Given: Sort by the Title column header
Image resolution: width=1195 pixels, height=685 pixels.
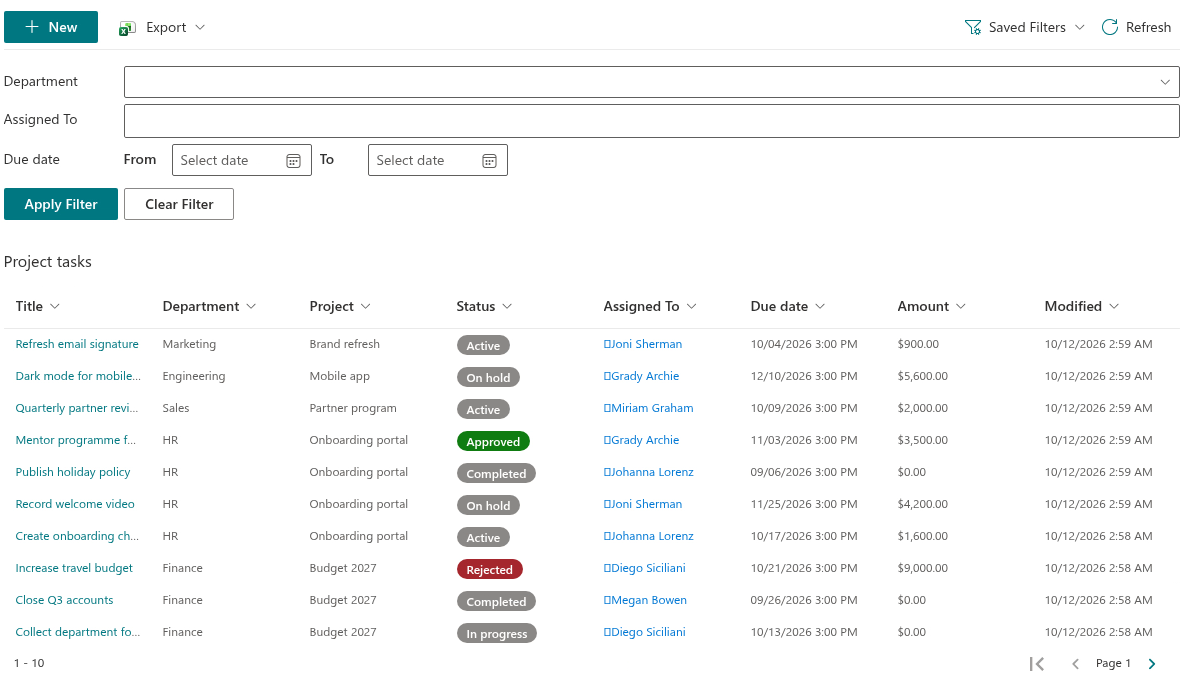Looking at the screenshot, I should [x=37, y=306].
